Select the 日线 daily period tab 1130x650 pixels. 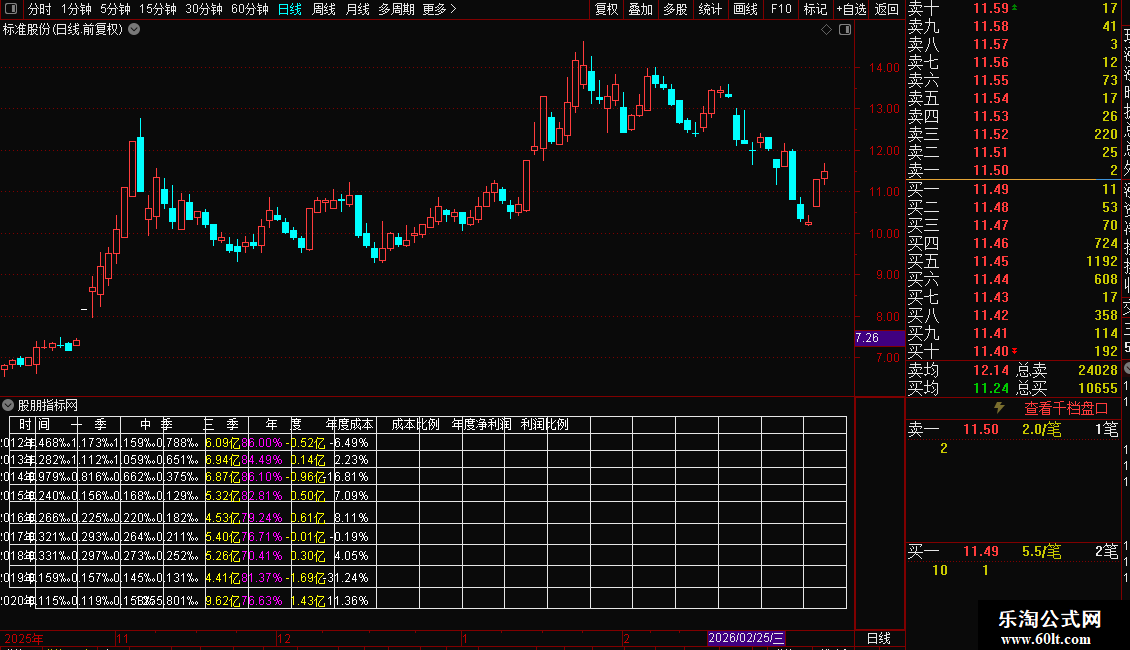click(x=290, y=9)
